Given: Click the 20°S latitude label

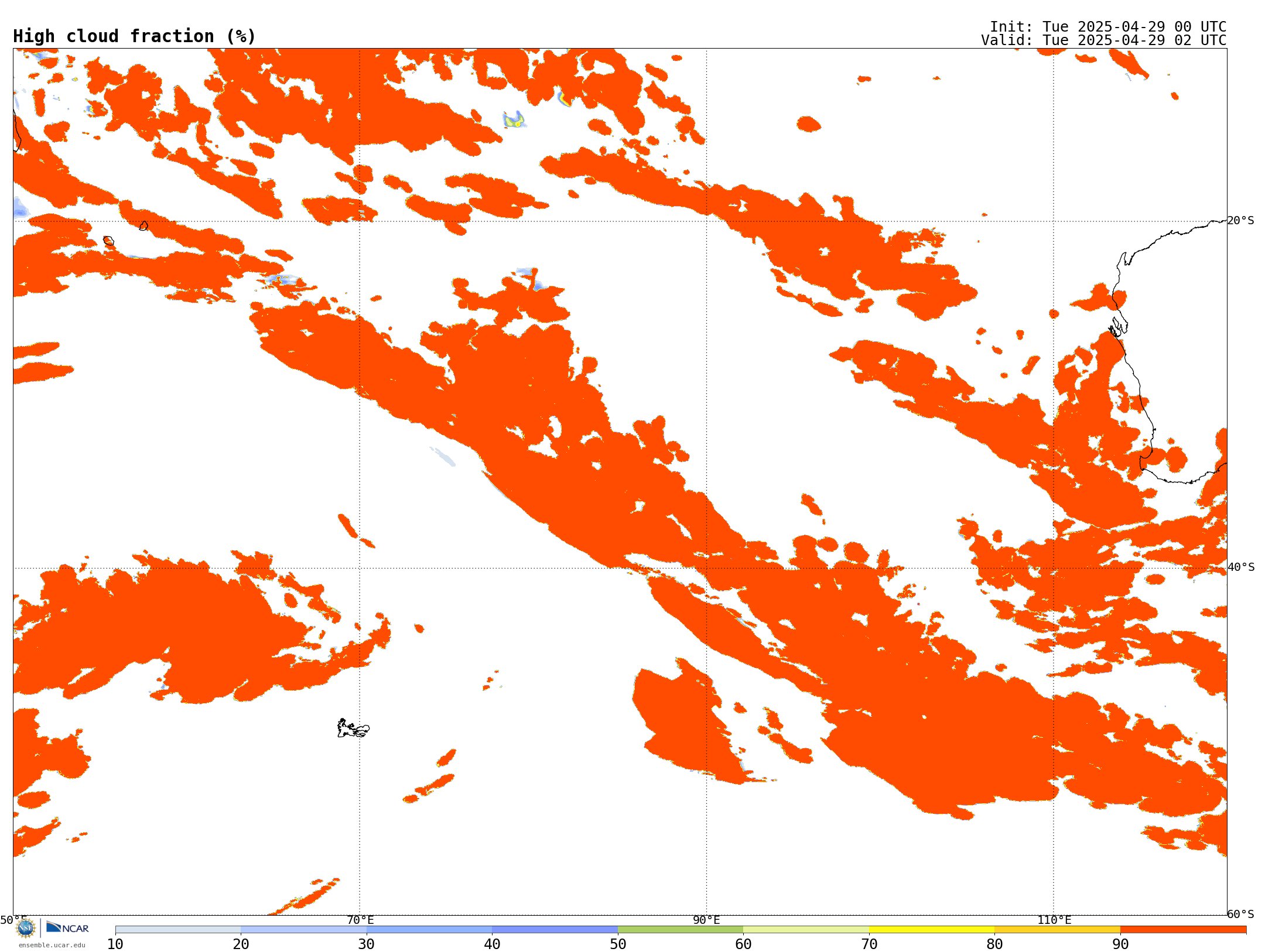Looking at the screenshot, I should (x=1240, y=221).
